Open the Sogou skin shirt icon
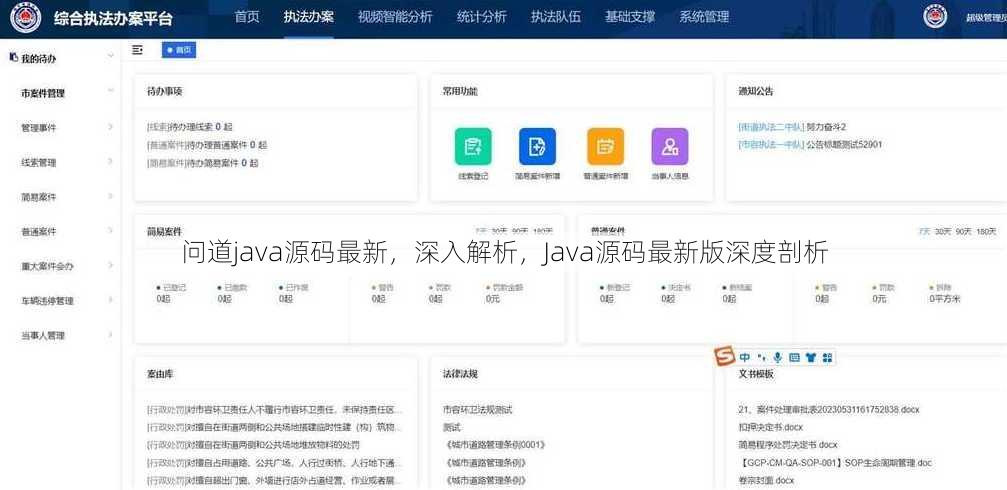The width and height of the screenshot is (1007, 490). (810, 357)
